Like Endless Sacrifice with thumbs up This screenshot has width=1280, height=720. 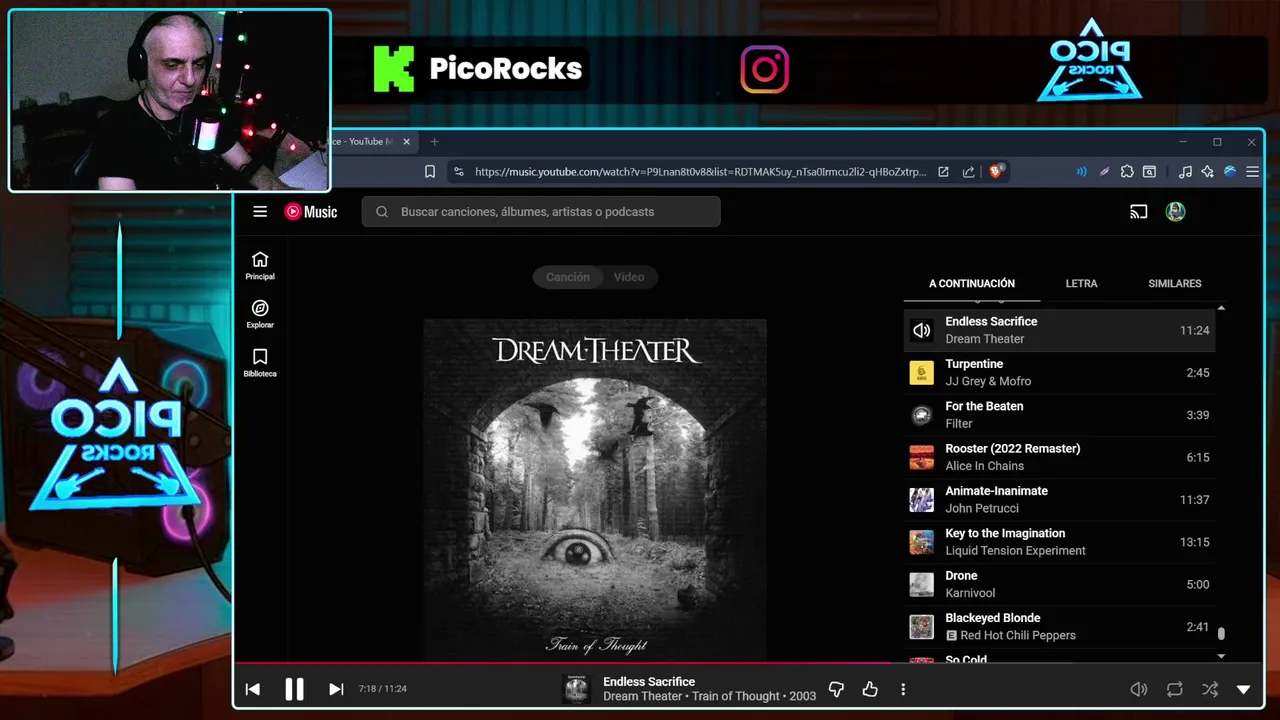coord(870,689)
